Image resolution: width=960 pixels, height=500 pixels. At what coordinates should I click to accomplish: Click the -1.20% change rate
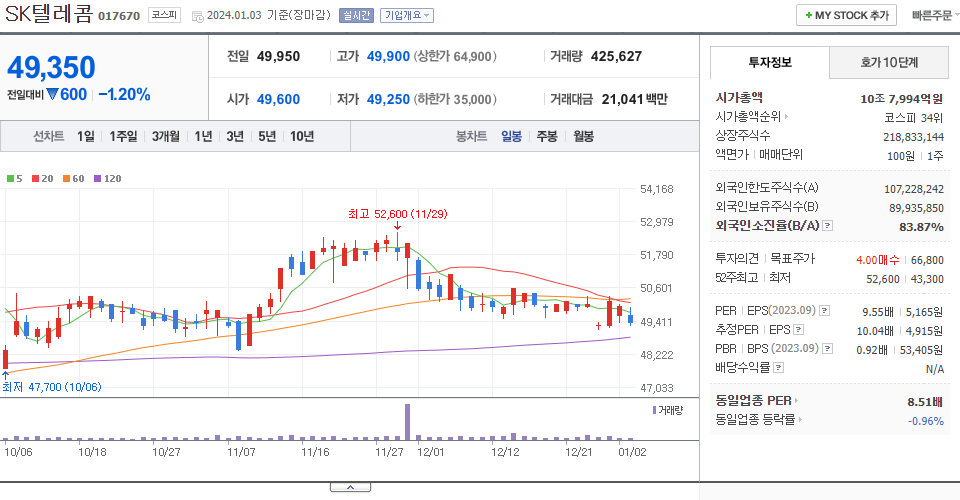[x=124, y=94]
